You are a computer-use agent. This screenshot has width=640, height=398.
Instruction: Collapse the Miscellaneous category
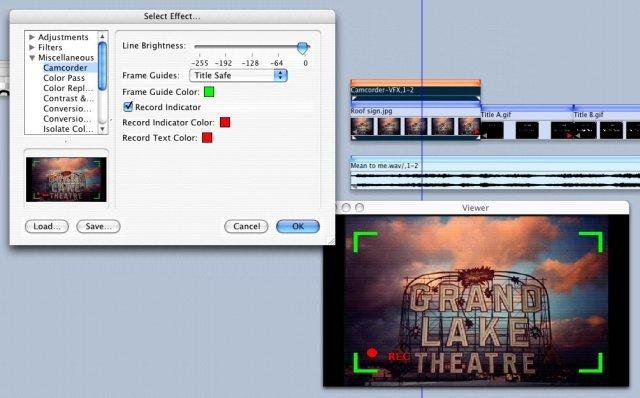point(32,58)
